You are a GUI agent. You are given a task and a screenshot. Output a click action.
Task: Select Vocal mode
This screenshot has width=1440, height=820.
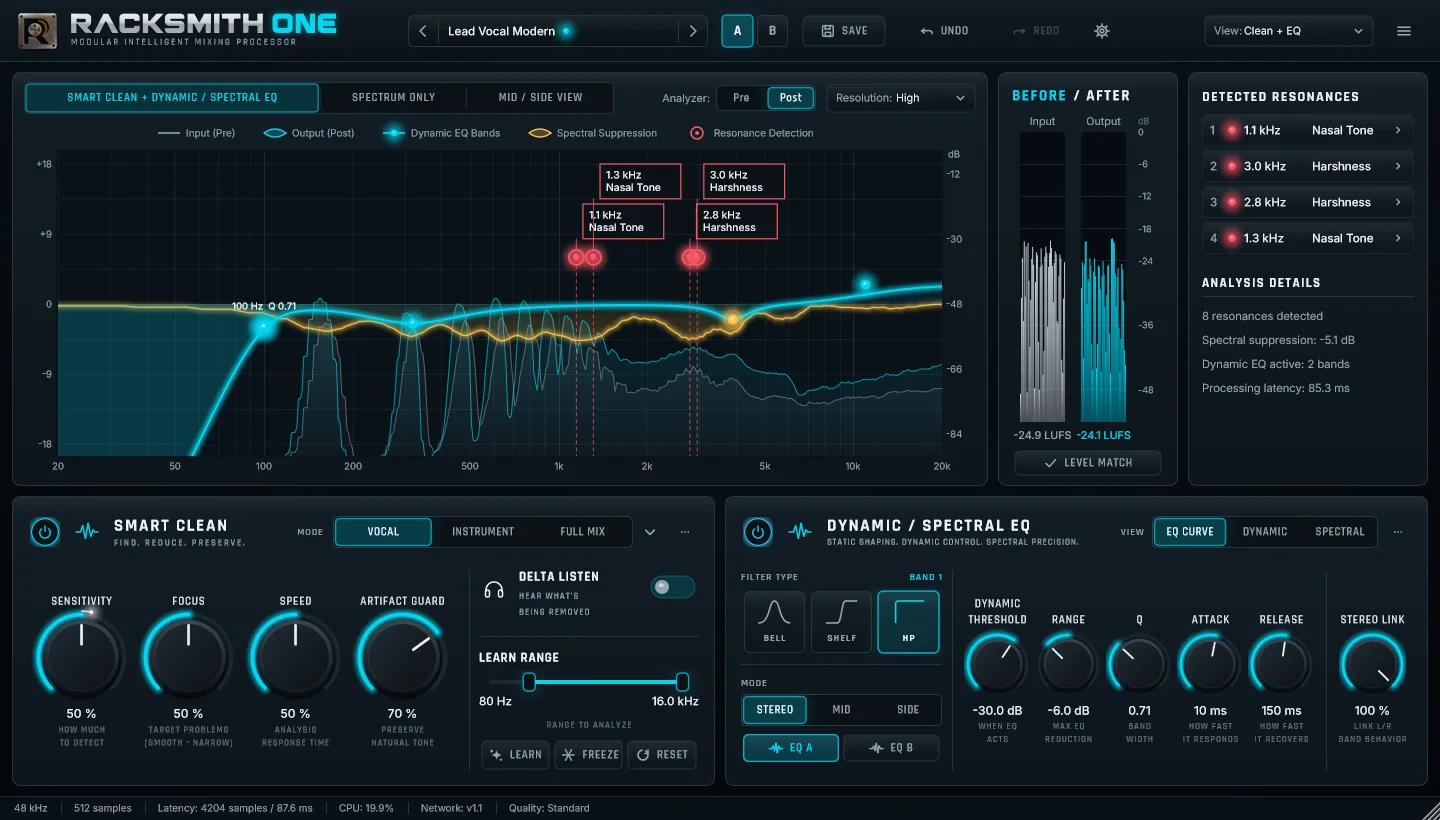tap(383, 532)
